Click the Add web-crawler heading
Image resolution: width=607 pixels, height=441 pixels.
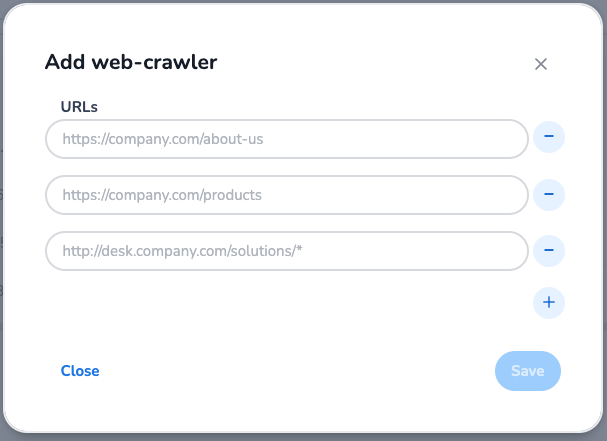click(x=131, y=62)
